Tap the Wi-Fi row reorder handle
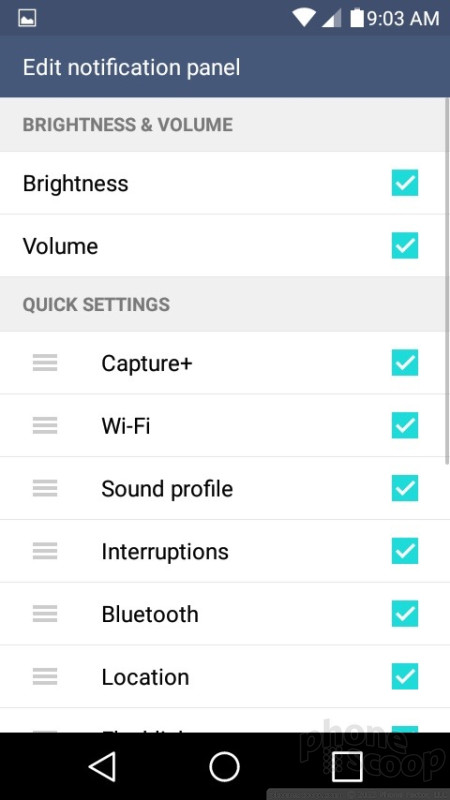 (45, 426)
